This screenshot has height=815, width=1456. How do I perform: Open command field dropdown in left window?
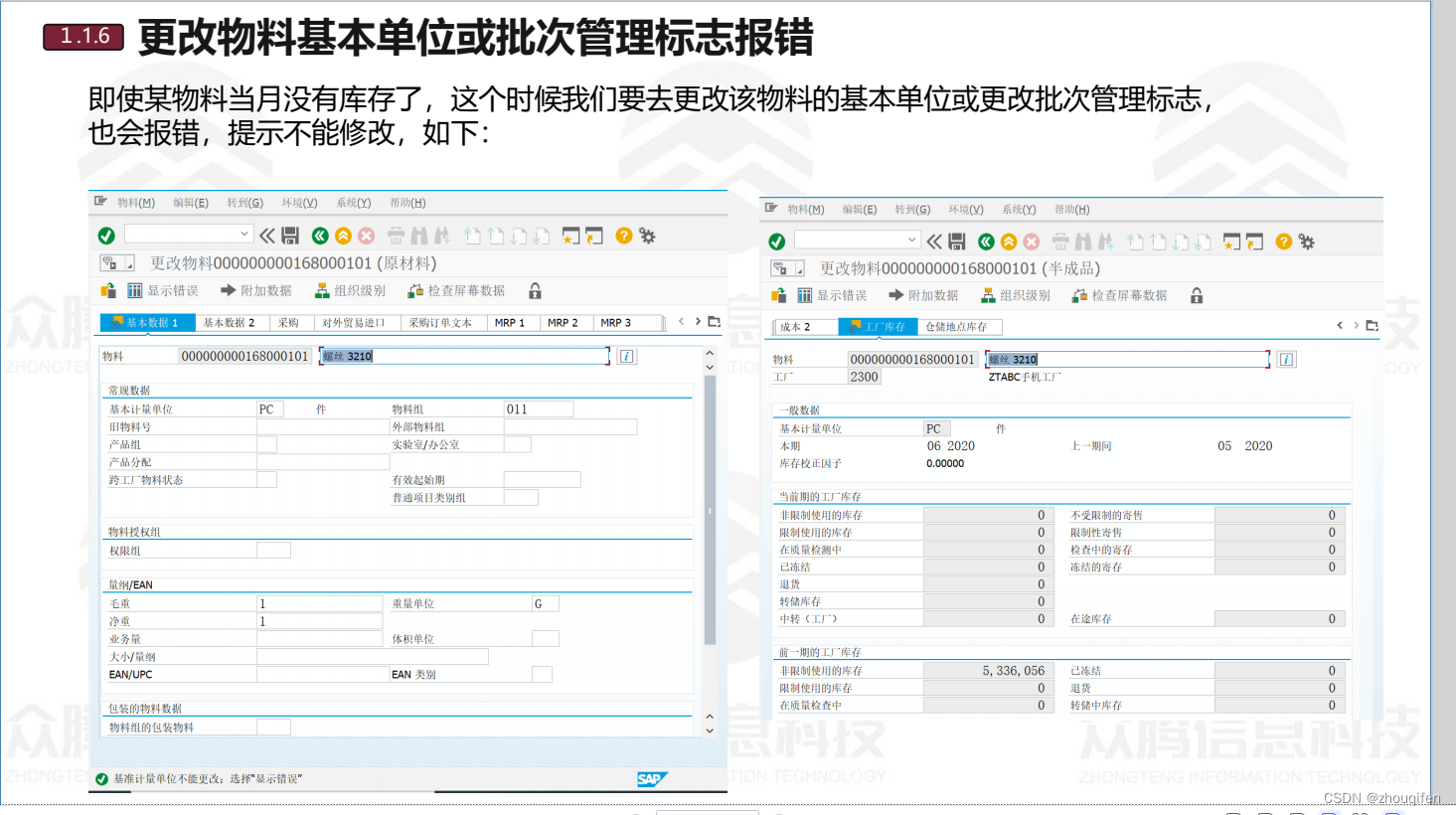tap(244, 234)
